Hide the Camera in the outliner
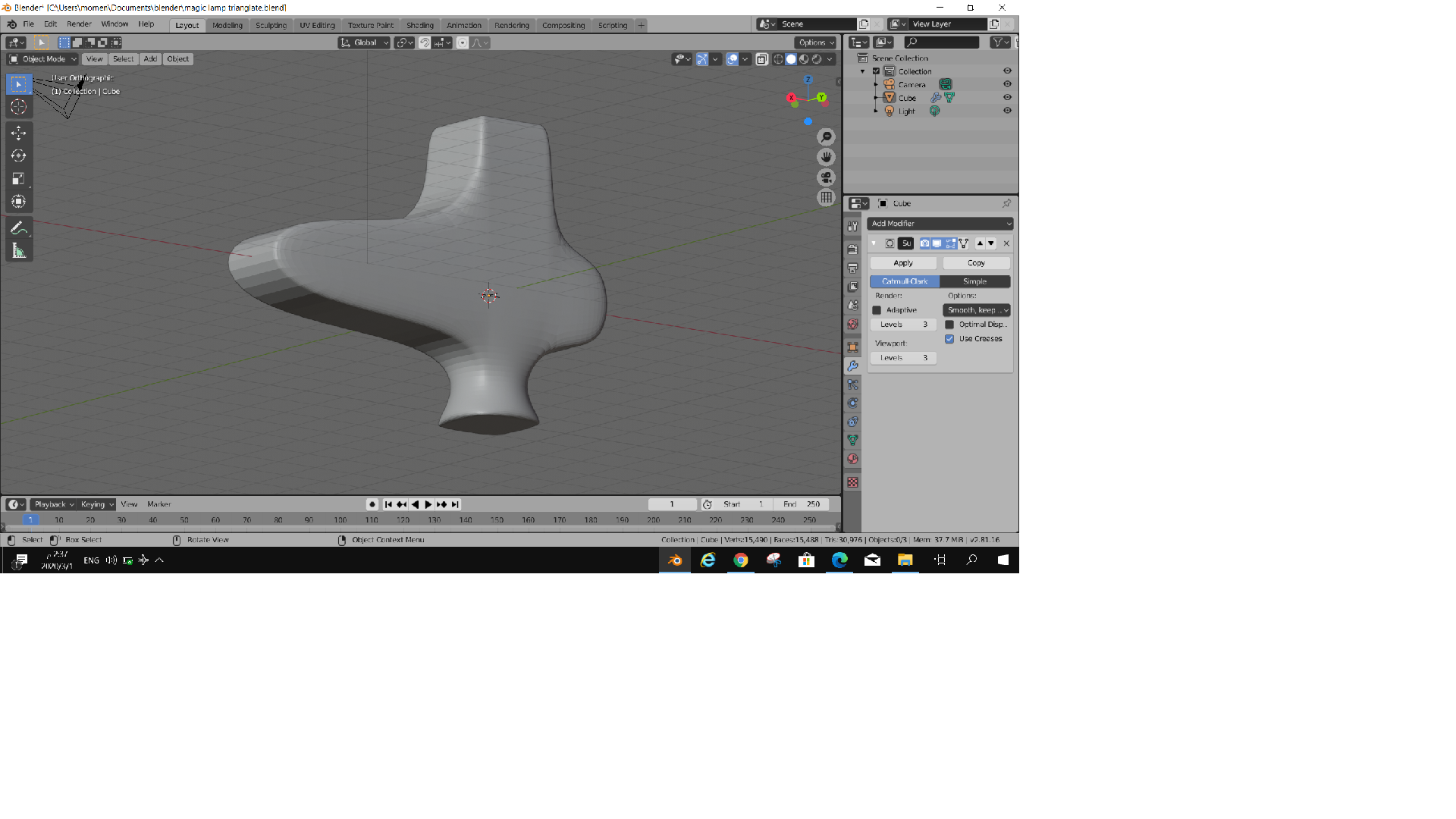The image size is (1456, 819). [x=1007, y=84]
